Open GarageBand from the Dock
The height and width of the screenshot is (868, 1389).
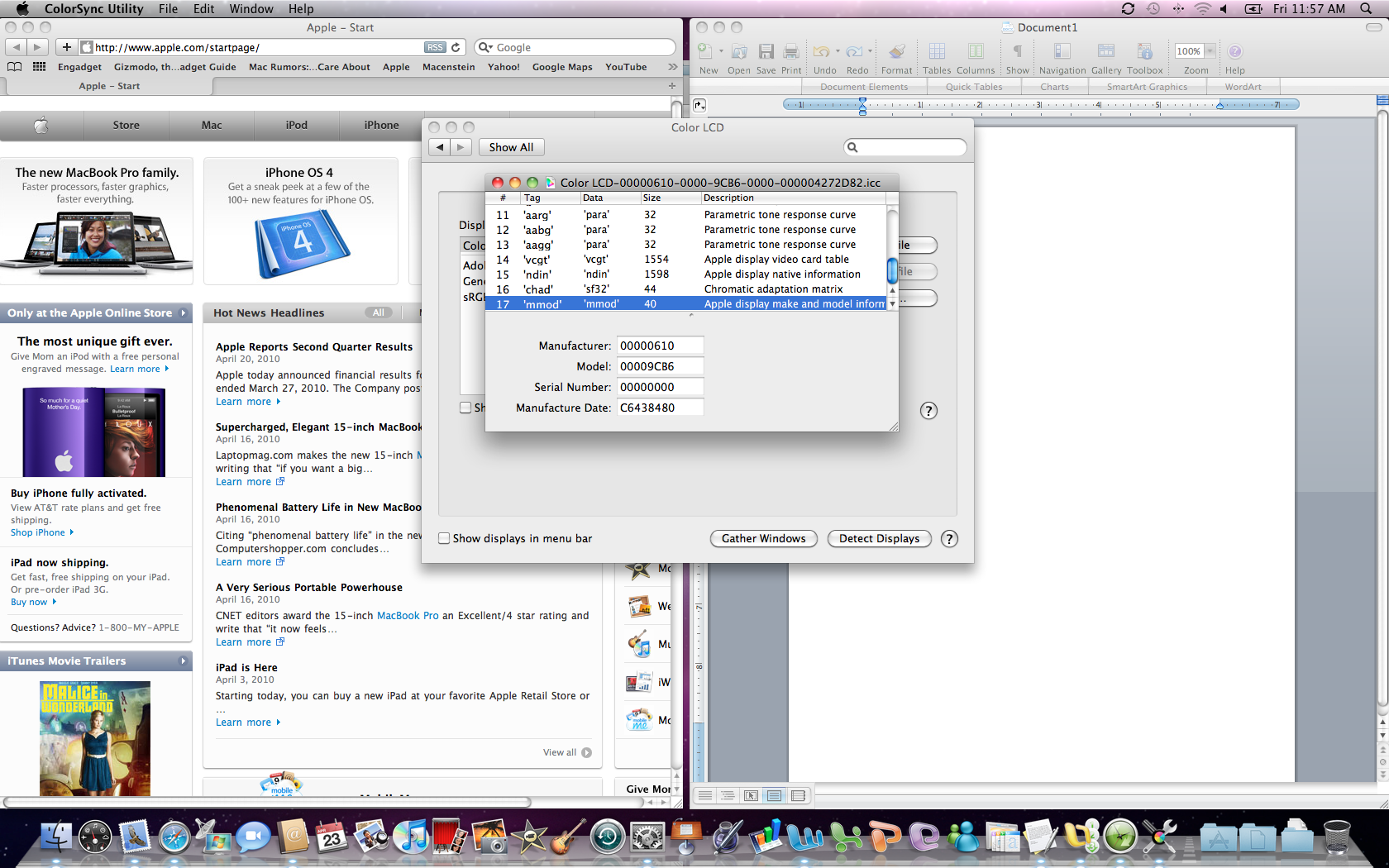pos(567,837)
